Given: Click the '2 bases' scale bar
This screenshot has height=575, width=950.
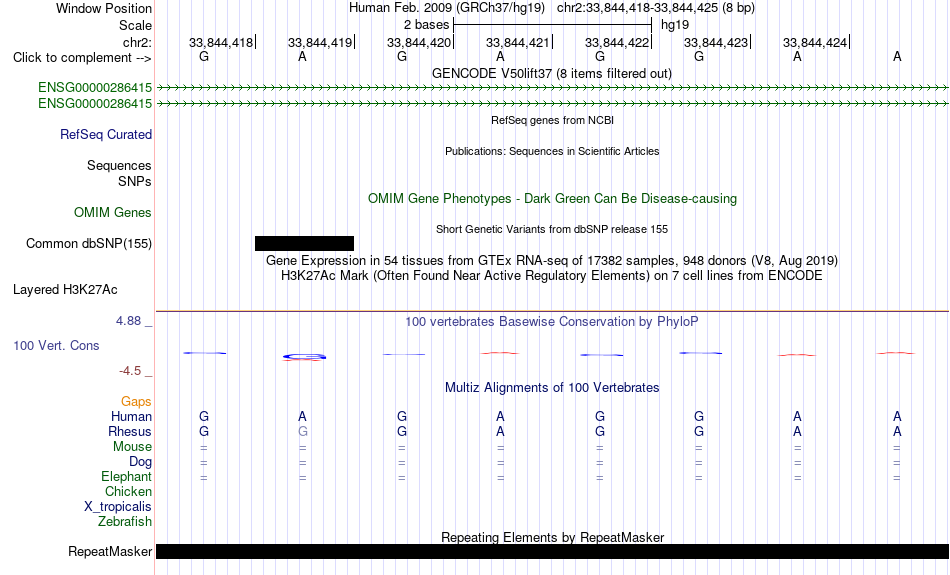Looking at the screenshot, I should tap(552, 25).
